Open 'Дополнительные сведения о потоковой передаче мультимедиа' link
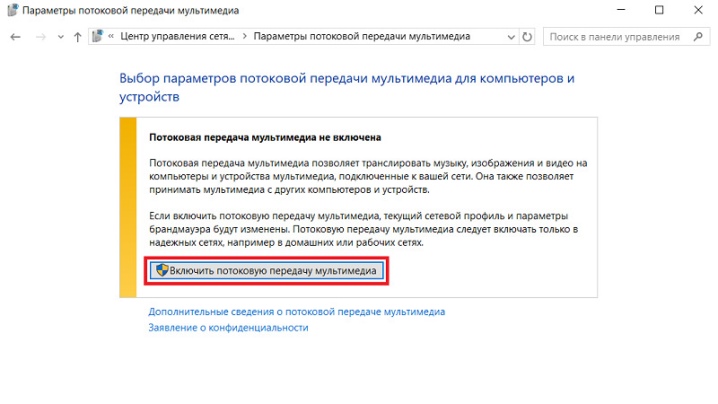This screenshot has height=404, width=718. point(297,311)
